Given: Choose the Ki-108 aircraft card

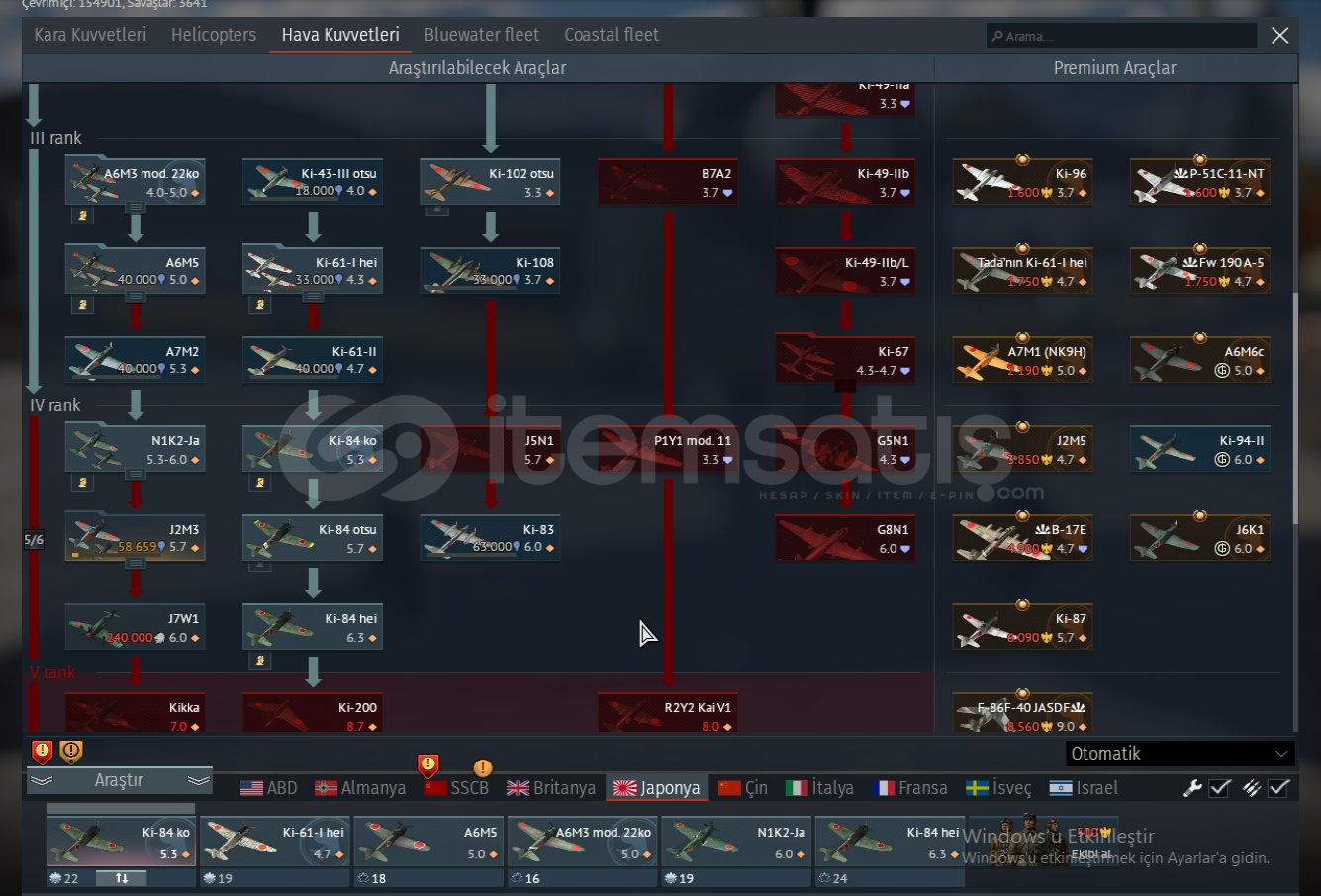Looking at the screenshot, I should [x=490, y=271].
